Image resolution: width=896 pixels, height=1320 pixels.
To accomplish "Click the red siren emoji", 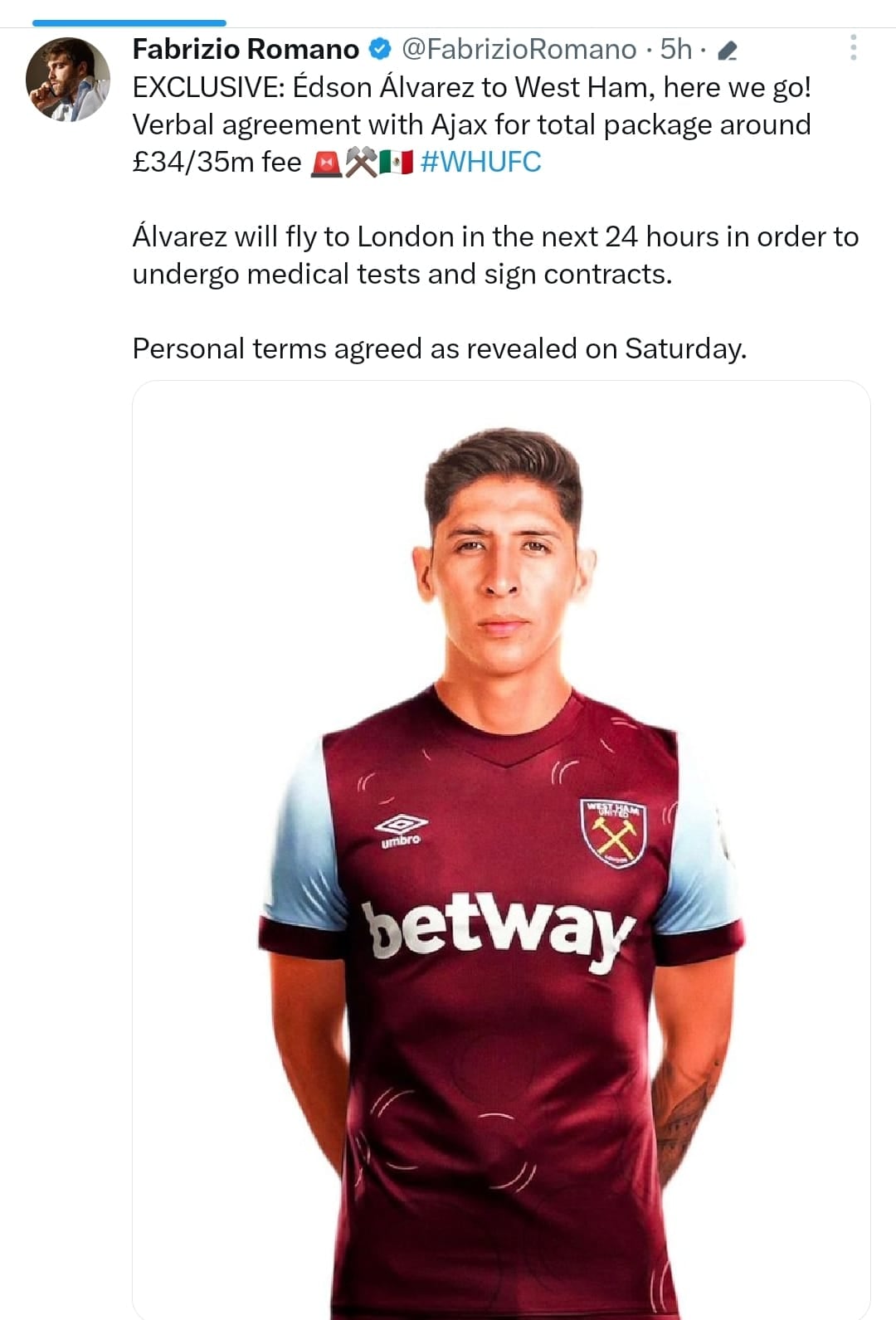I will point(325,163).
